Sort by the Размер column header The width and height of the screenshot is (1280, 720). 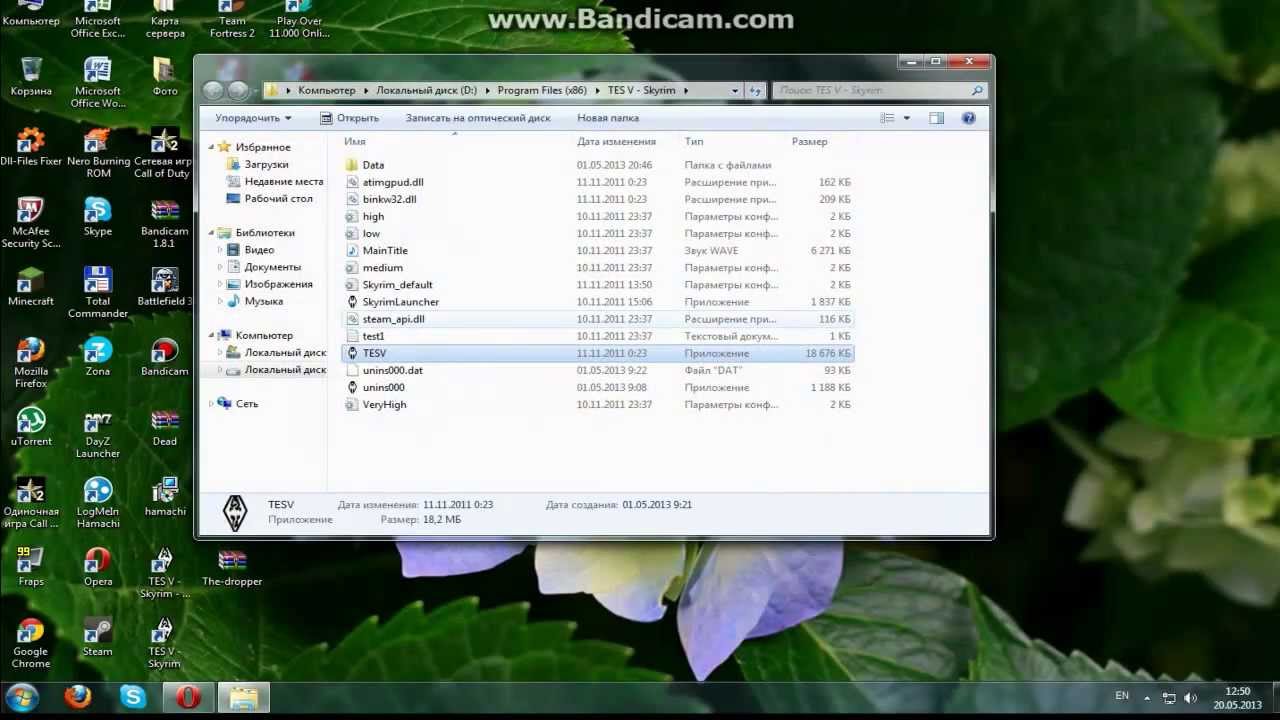click(x=810, y=142)
